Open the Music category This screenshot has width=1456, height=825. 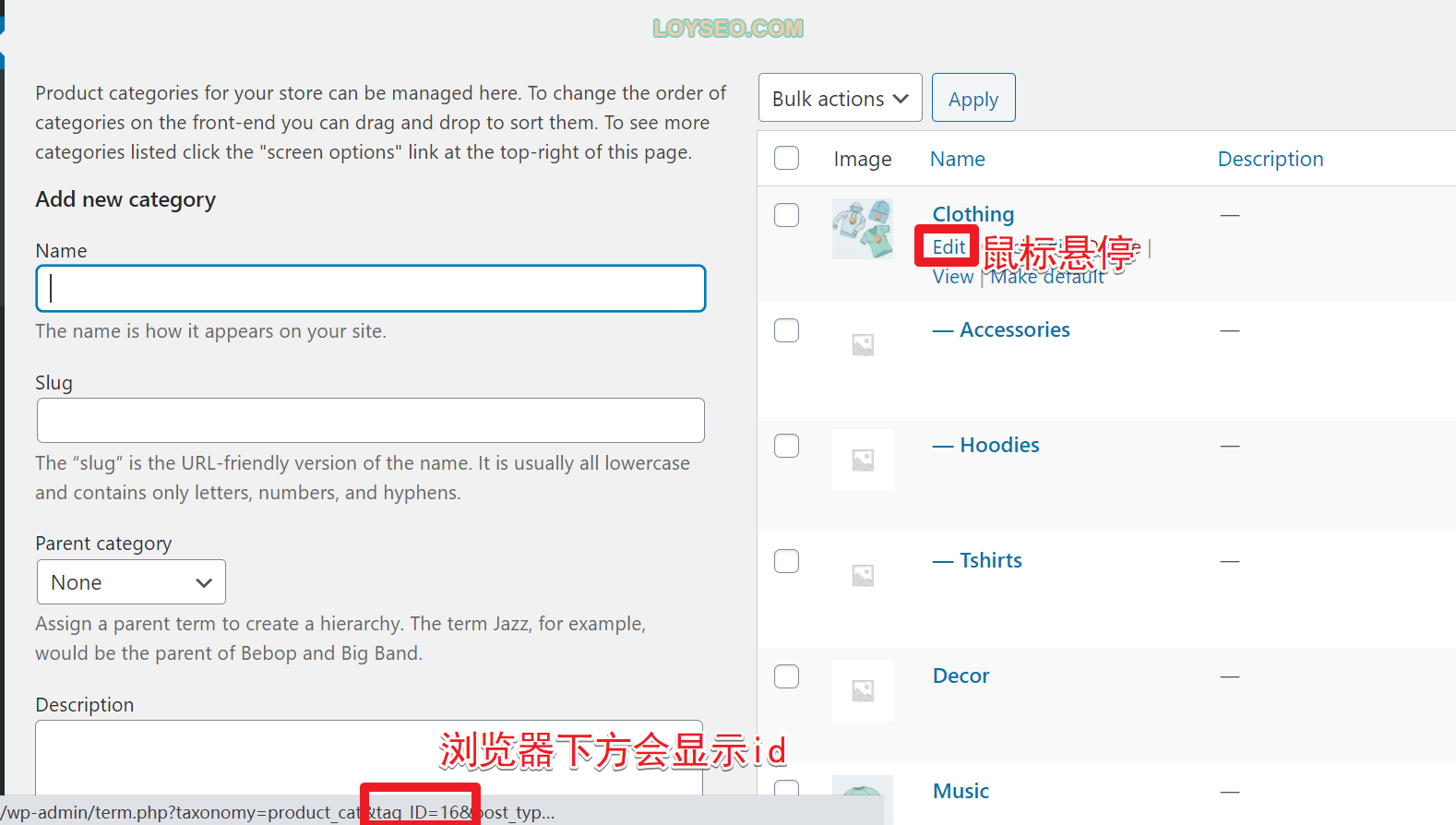961,791
